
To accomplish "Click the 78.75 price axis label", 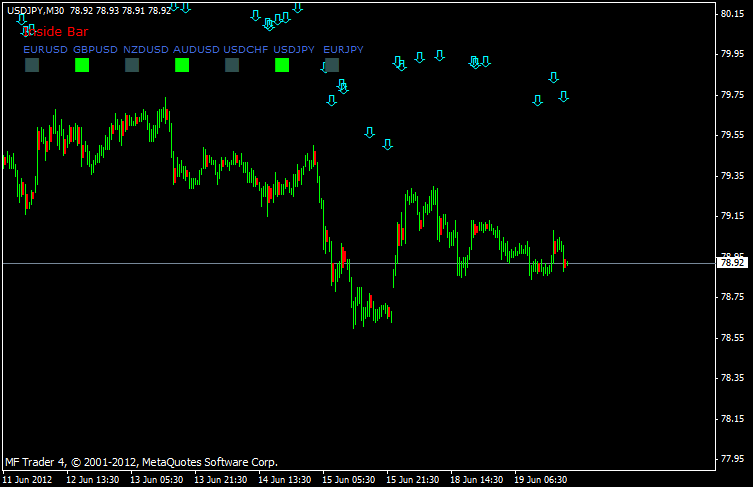I will 732,297.
